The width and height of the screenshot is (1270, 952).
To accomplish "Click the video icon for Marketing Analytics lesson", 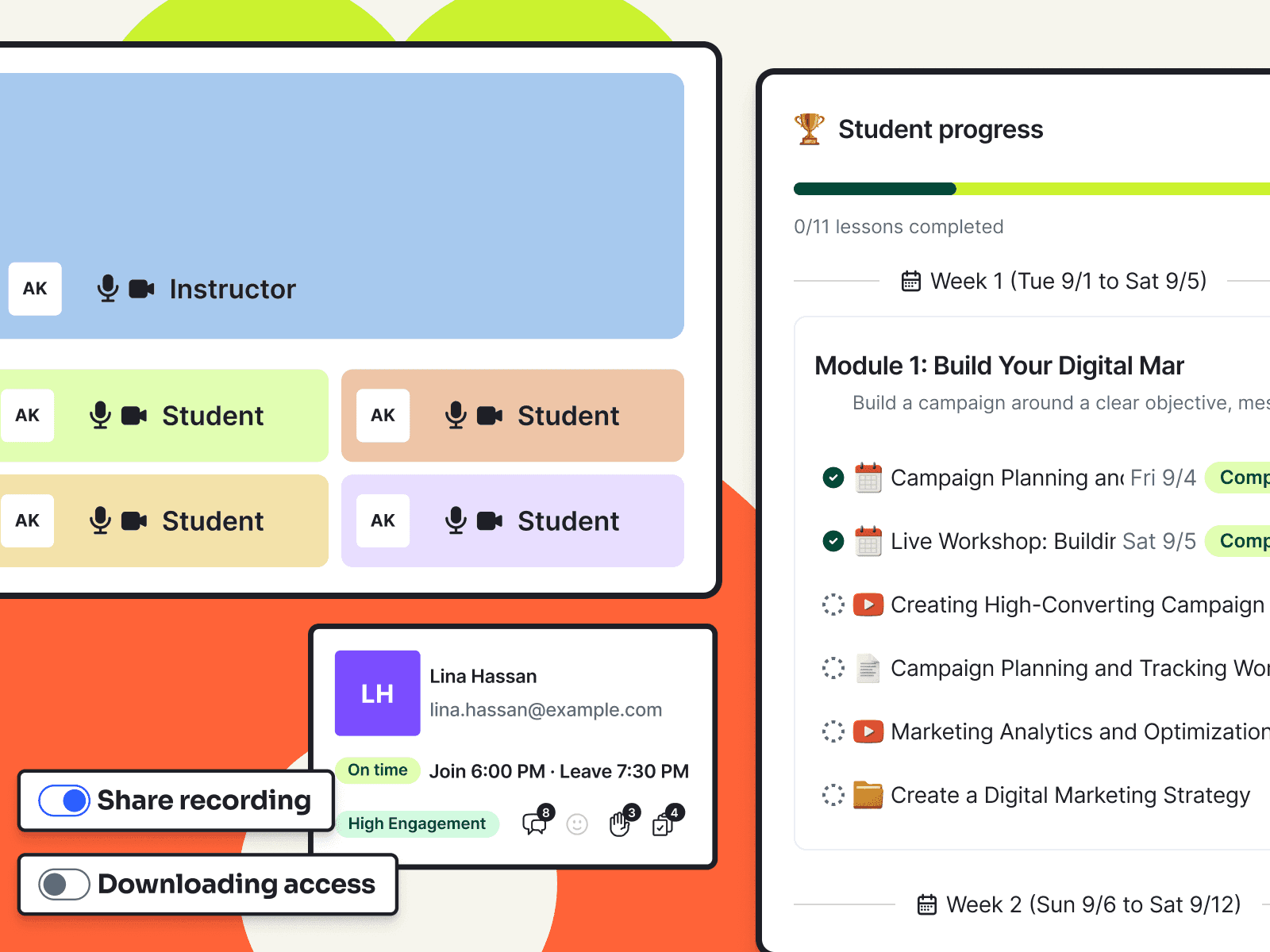I will pyautogui.click(x=868, y=731).
